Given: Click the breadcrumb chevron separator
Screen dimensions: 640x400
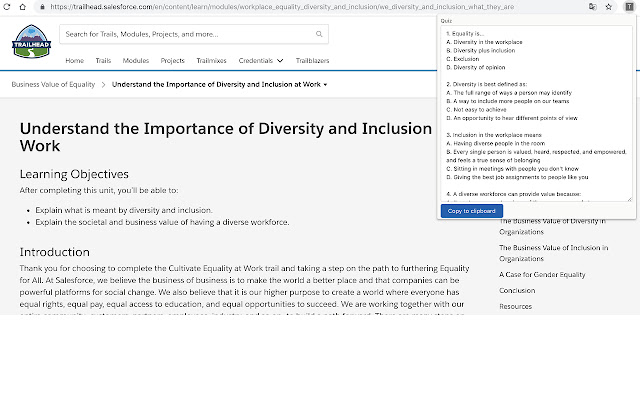Looking at the screenshot, I should pyautogui.click(x=103, y=85).
